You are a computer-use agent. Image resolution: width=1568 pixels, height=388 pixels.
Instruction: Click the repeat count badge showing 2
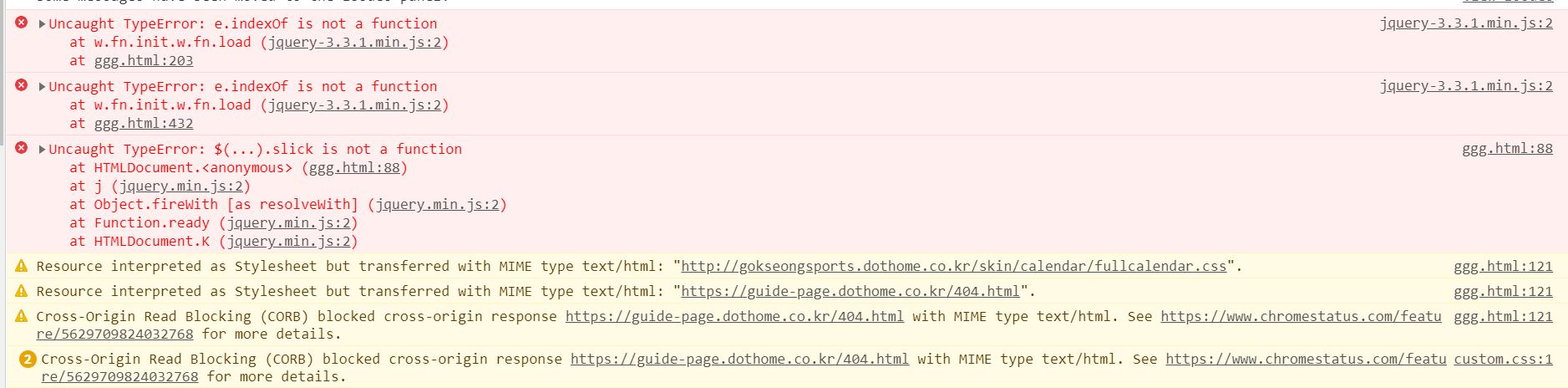click(28, 360)
